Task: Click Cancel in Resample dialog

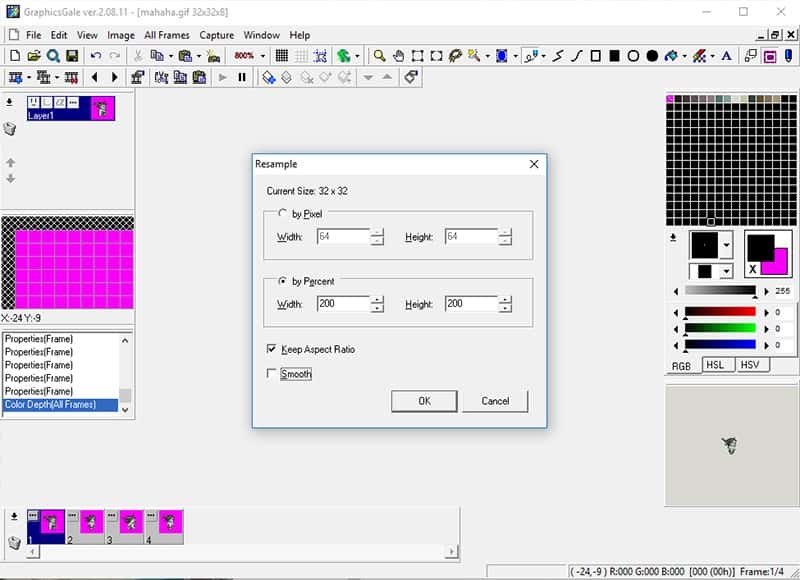Action: [x=495, y=401]
